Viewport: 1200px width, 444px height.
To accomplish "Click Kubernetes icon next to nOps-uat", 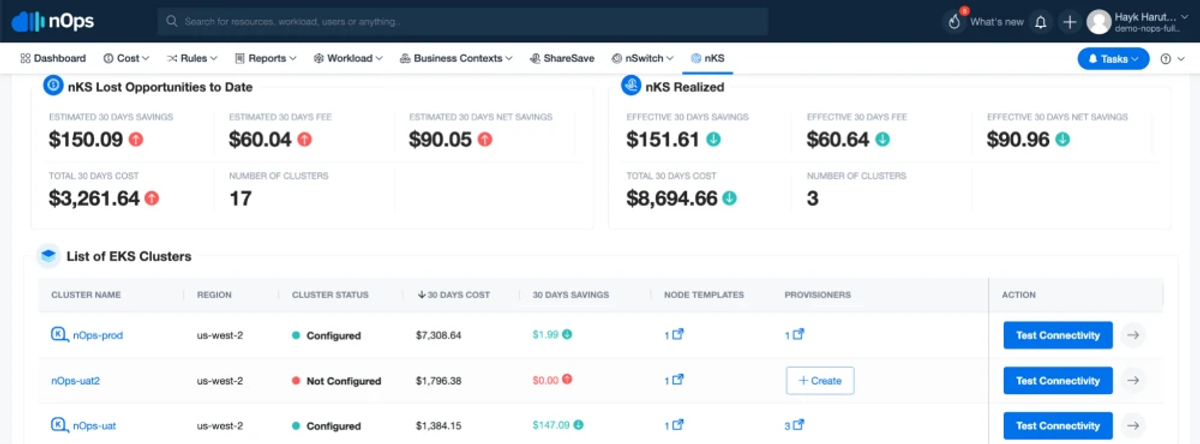I will click(x=59, y=426).
